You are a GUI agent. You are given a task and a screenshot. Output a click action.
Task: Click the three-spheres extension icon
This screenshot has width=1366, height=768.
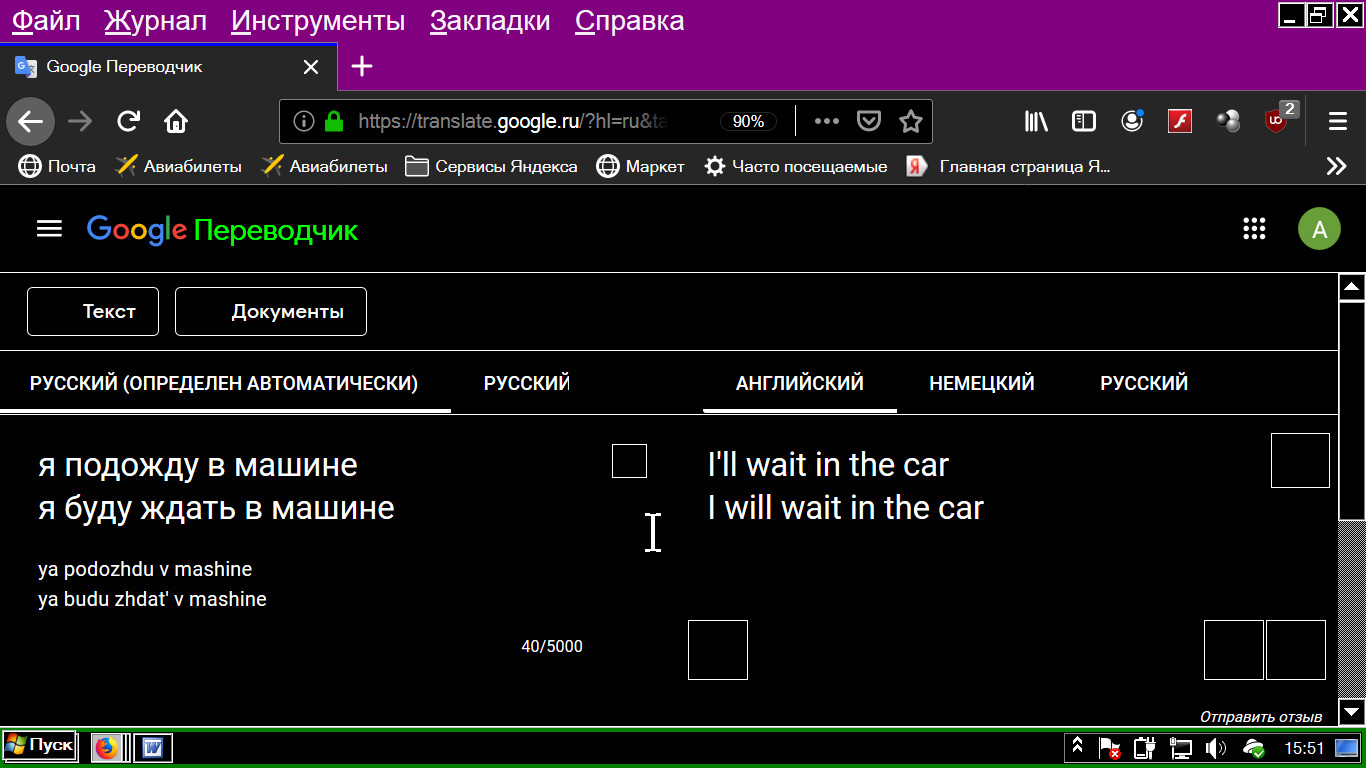coord(1228,122)
